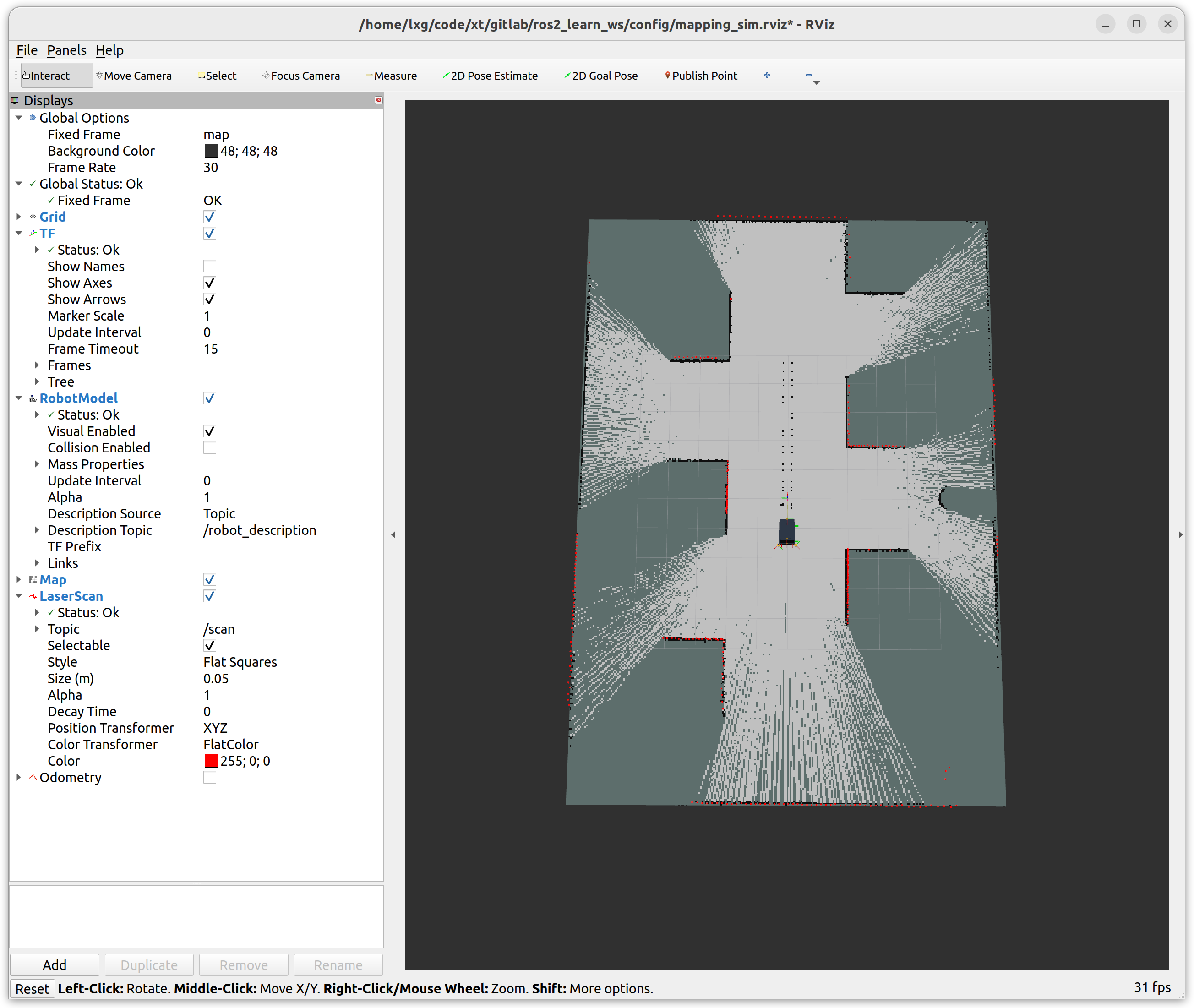
Task: Close the Displays panel with red button
Action: (378, 100)
